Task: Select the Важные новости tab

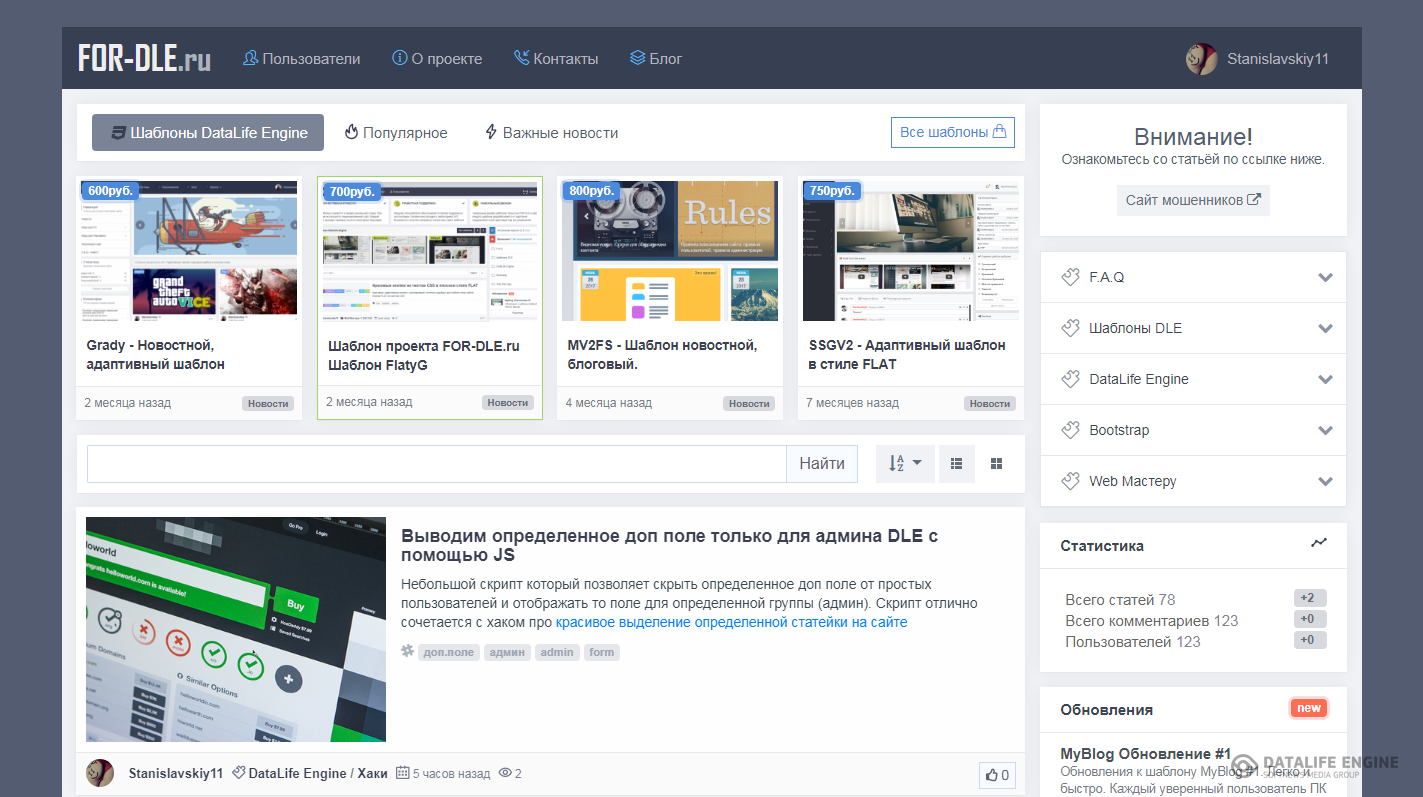Action: tap(551, 133)
